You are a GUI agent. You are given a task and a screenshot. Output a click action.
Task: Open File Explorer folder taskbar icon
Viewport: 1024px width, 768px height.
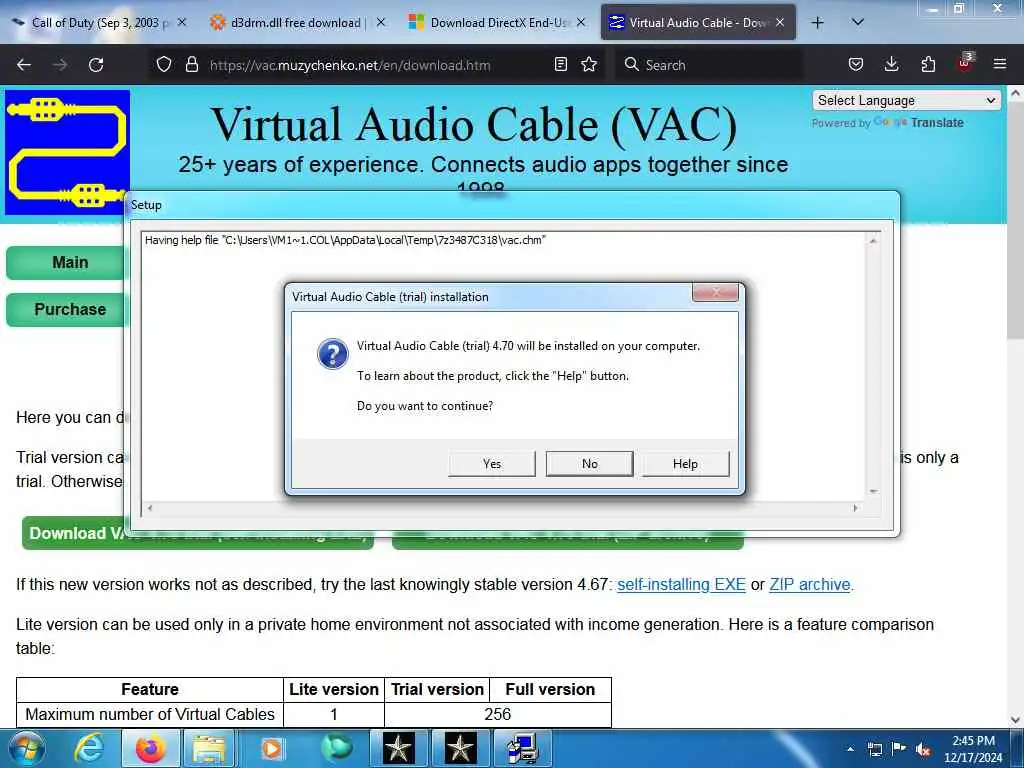click(209, 748)
